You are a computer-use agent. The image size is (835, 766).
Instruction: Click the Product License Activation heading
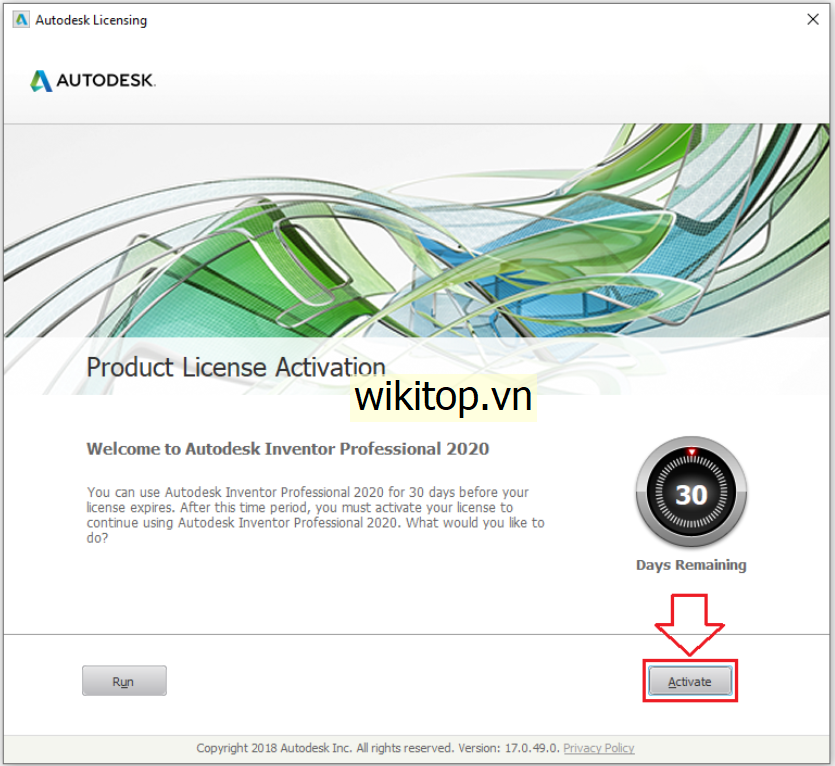[236, 367]
